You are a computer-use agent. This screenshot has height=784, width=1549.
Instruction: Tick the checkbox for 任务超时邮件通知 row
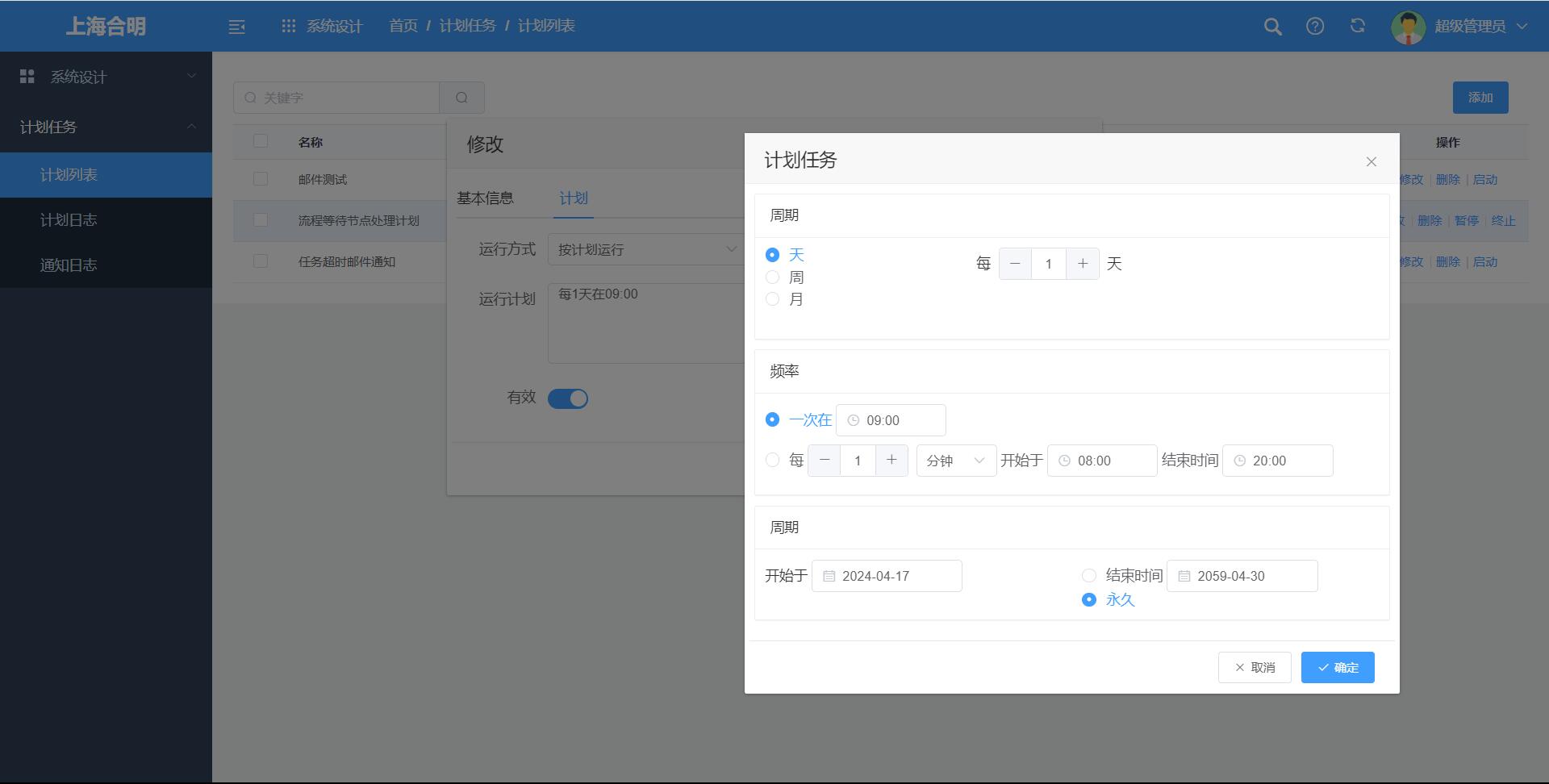261,261
